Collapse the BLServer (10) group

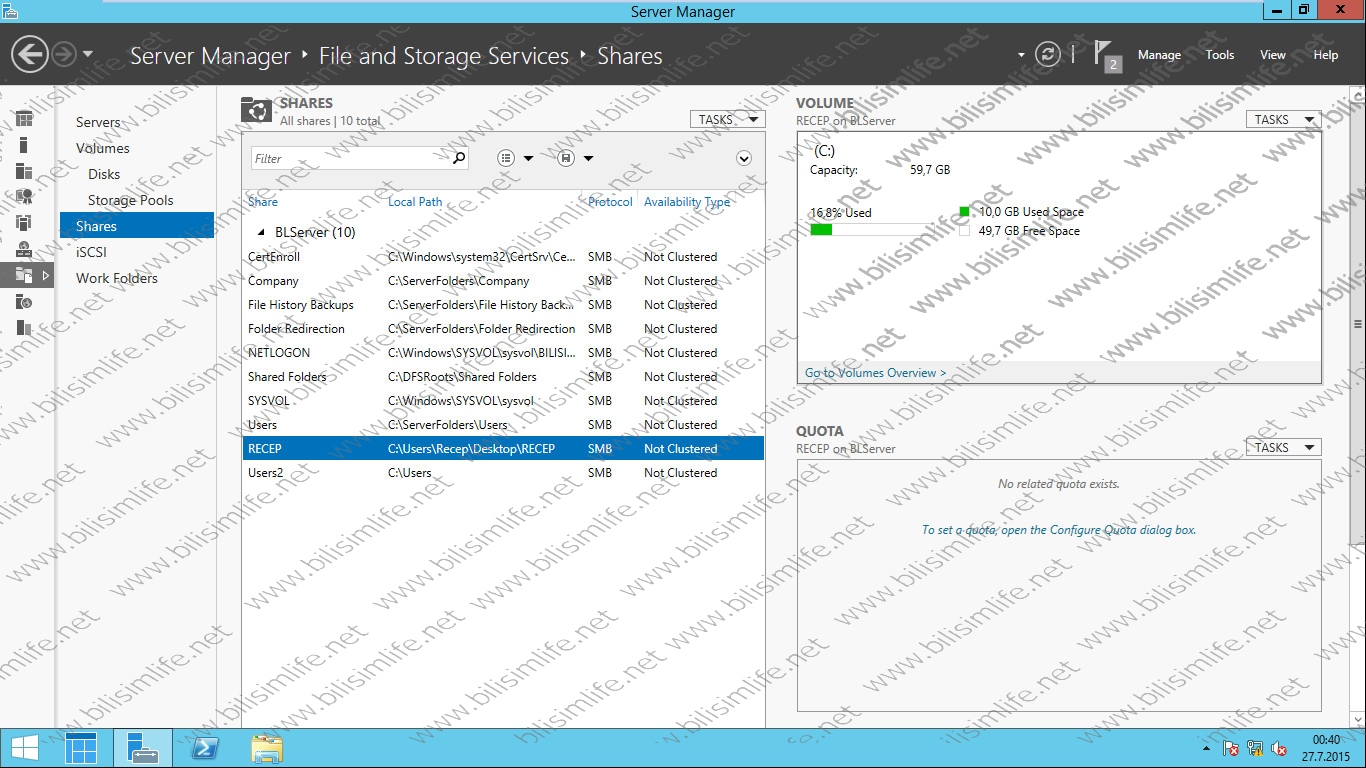coord(263,232)
